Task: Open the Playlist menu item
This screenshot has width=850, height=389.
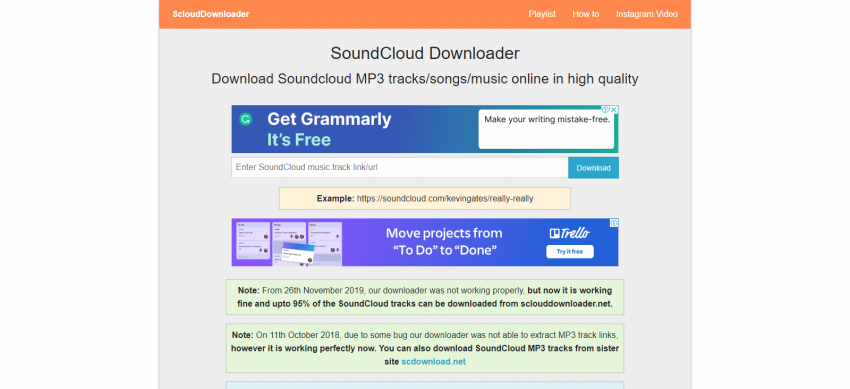Action: [x=542, y=14]
